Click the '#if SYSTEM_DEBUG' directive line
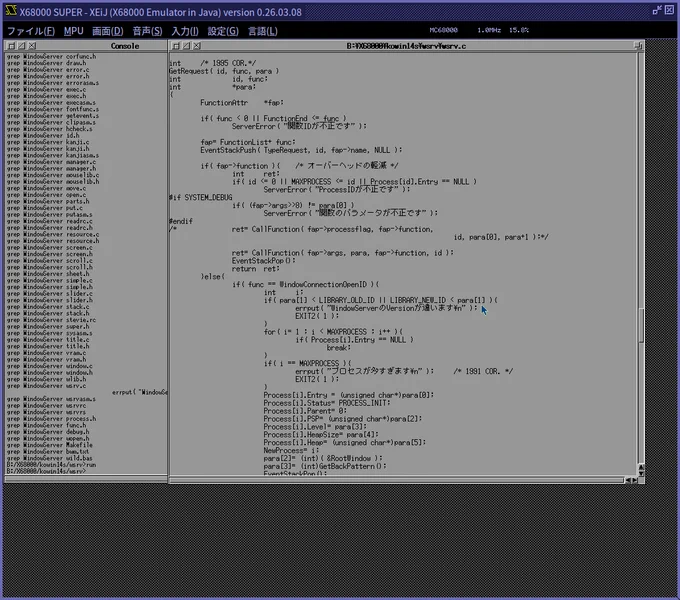Image resolution: width=680 pixels, height=600 pixels. [x=200, y=198]
